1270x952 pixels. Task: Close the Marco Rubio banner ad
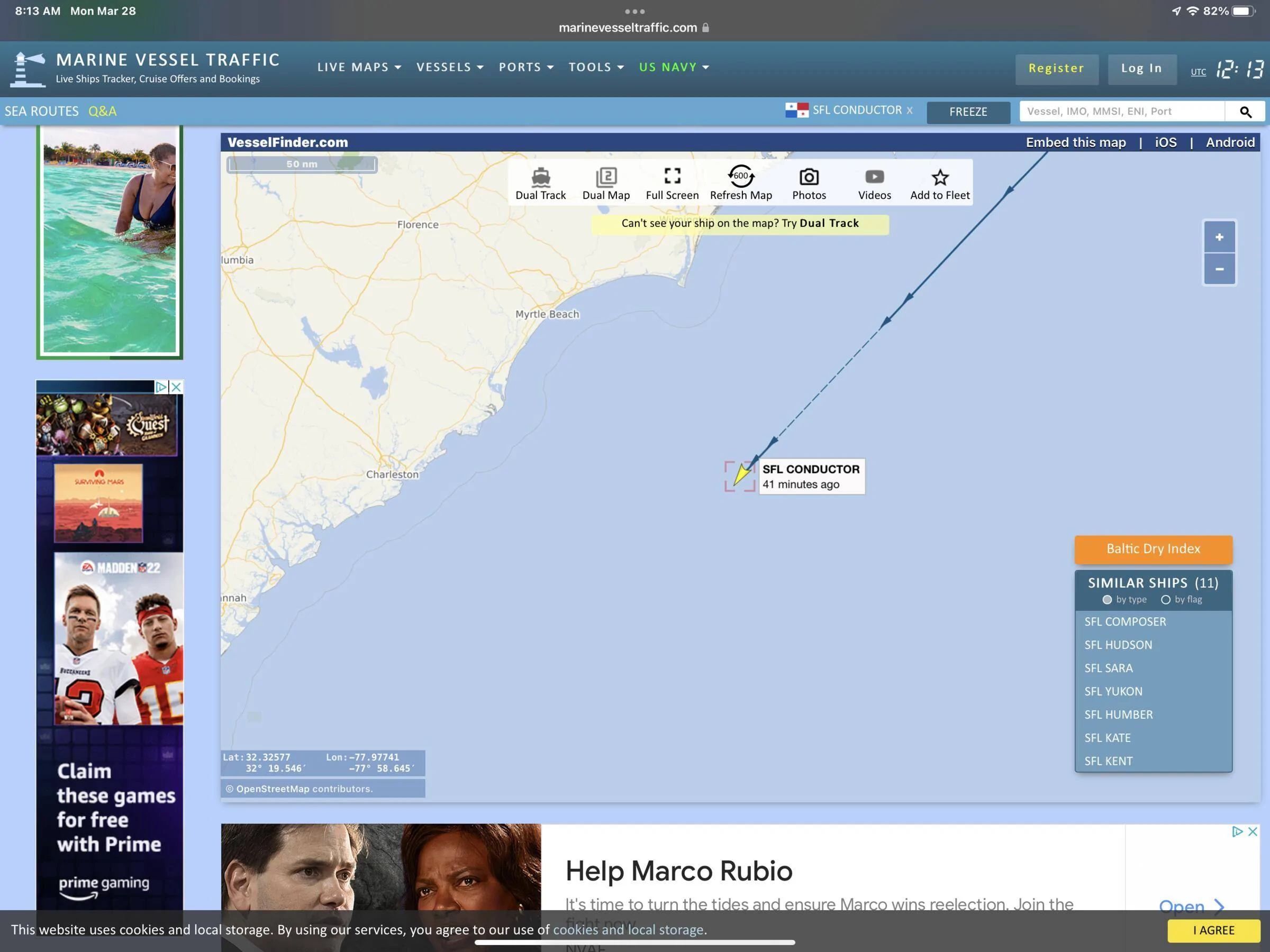click(x=1252, y=831)
